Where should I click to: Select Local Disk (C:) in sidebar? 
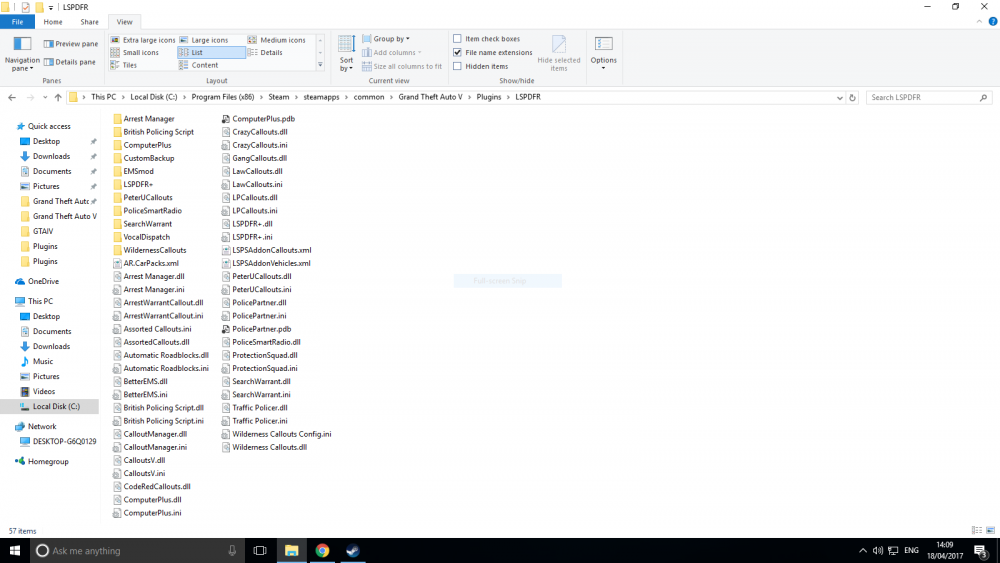56,406
